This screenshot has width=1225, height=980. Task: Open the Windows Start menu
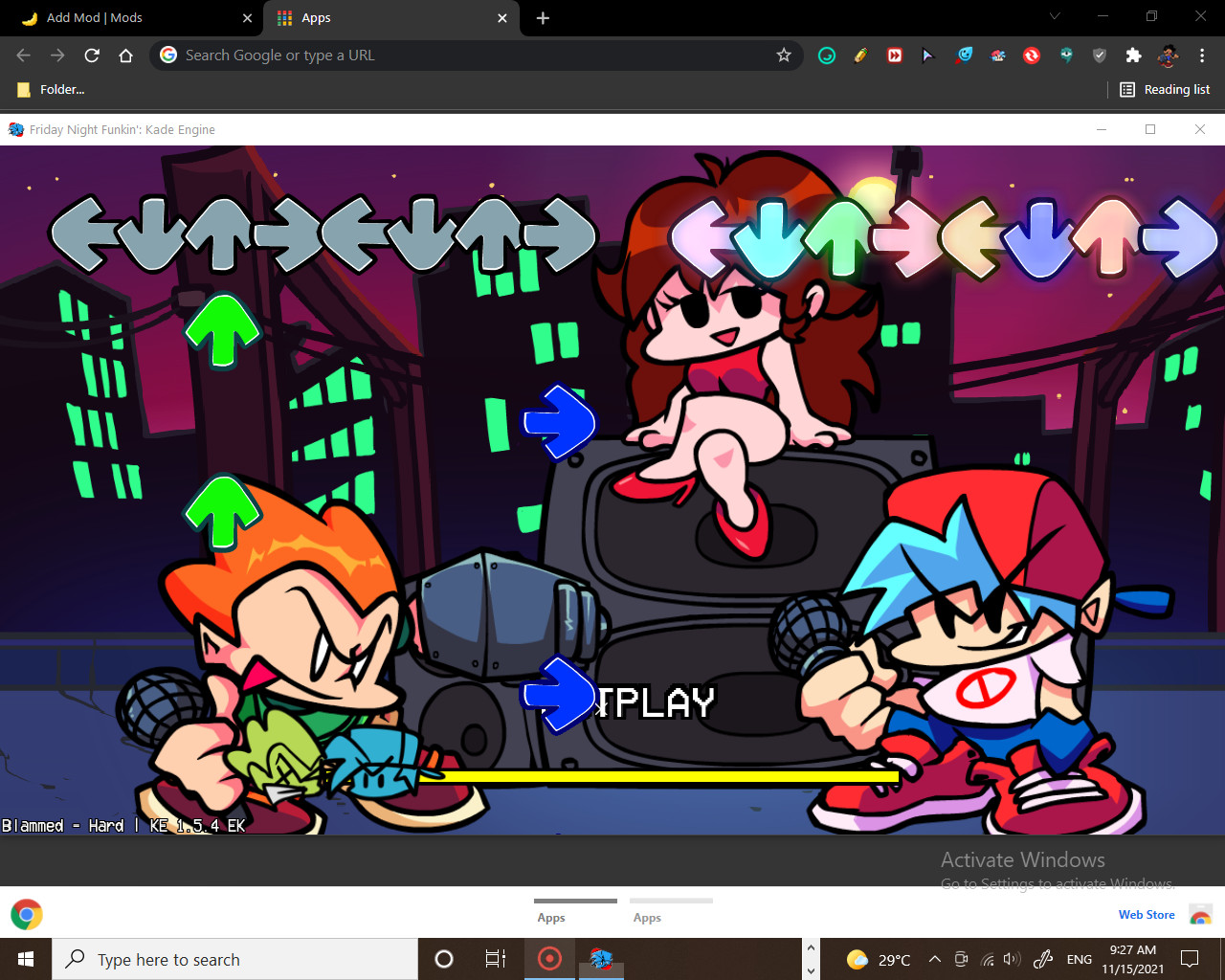[x=26, y=959]
